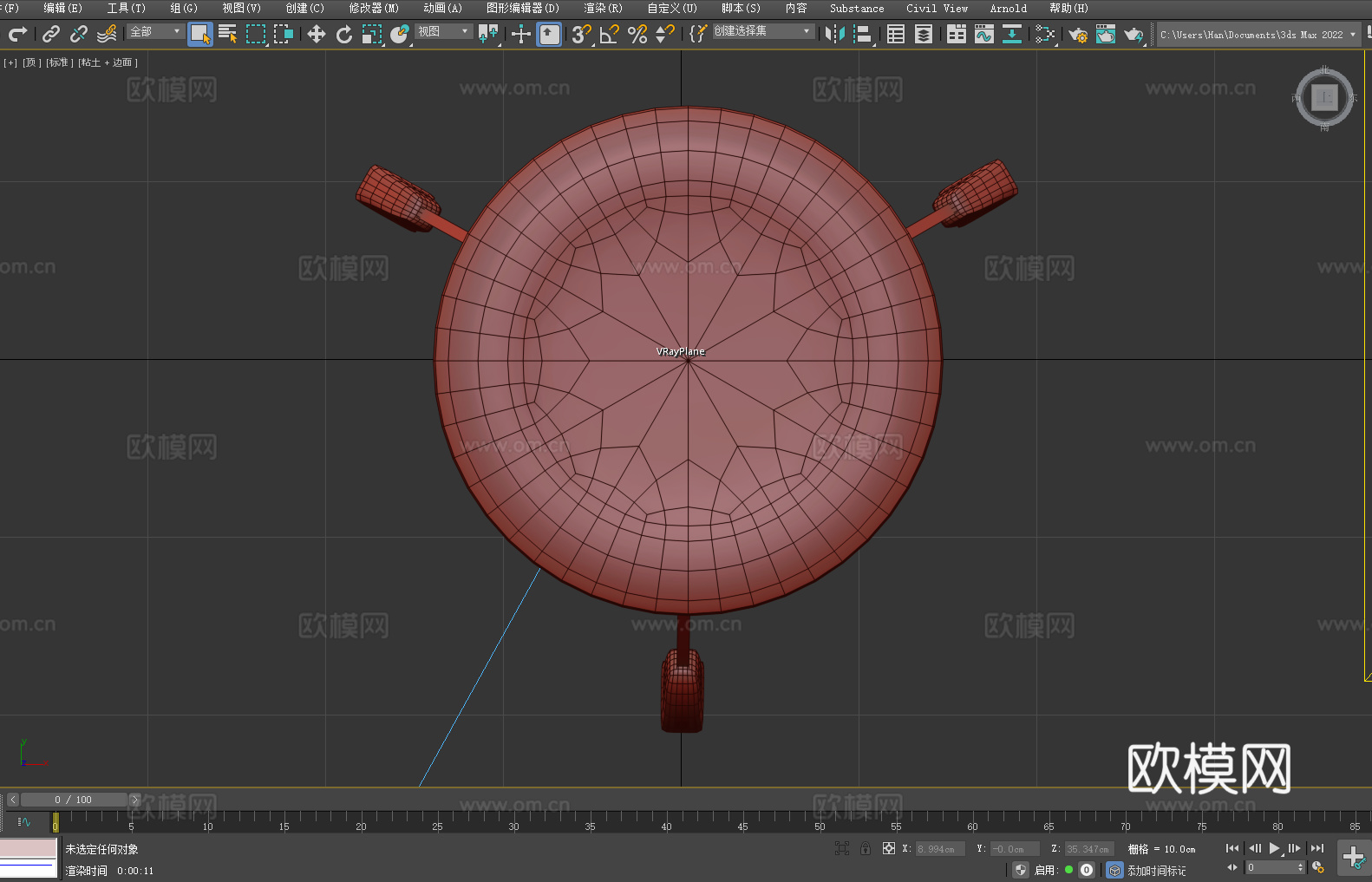Click the ViewCube top face
Image resolution: width=1372 pixels, height=882 pixels.
point(1324,98)
